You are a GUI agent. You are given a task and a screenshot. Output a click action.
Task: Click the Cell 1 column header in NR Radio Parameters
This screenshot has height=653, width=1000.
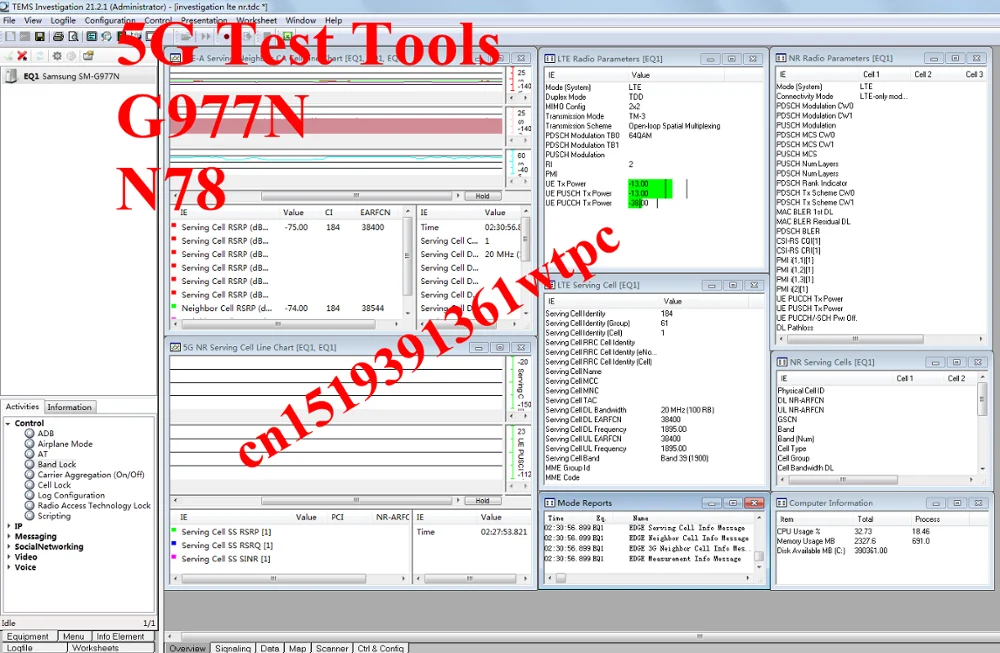coord(871,75)
